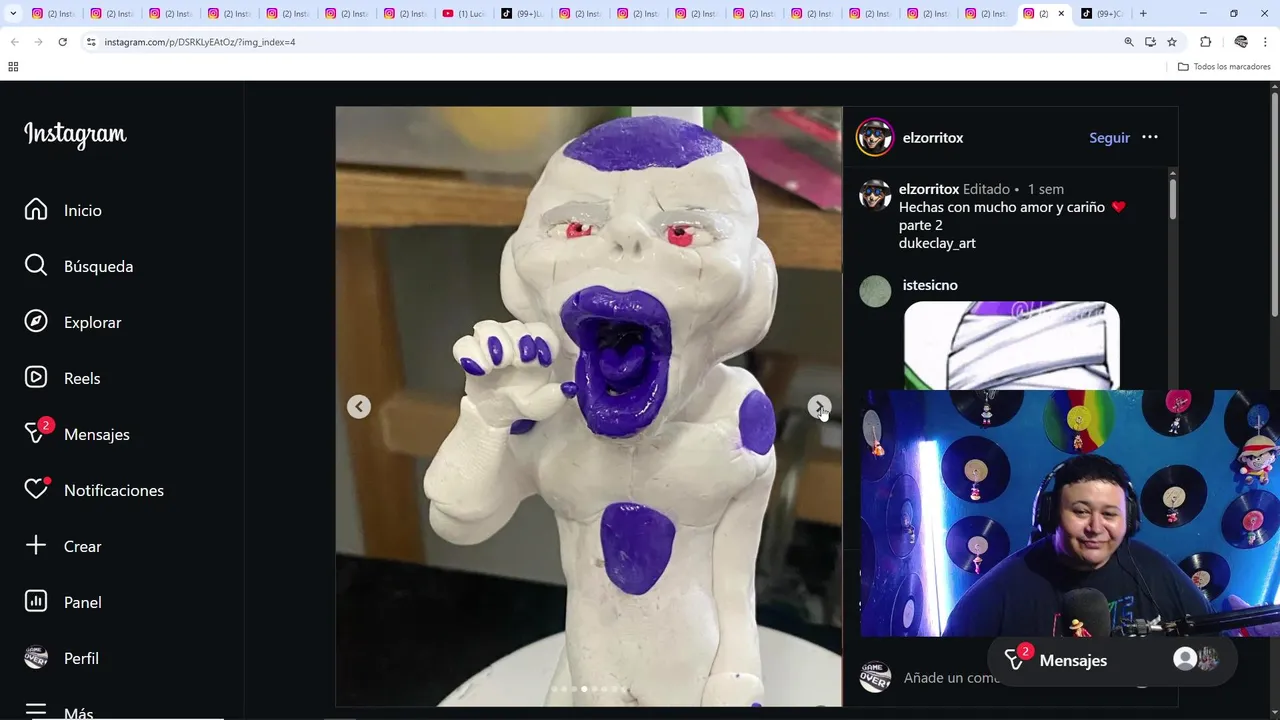
Task: Click the Crear plus icon
Action: point(36,546)
